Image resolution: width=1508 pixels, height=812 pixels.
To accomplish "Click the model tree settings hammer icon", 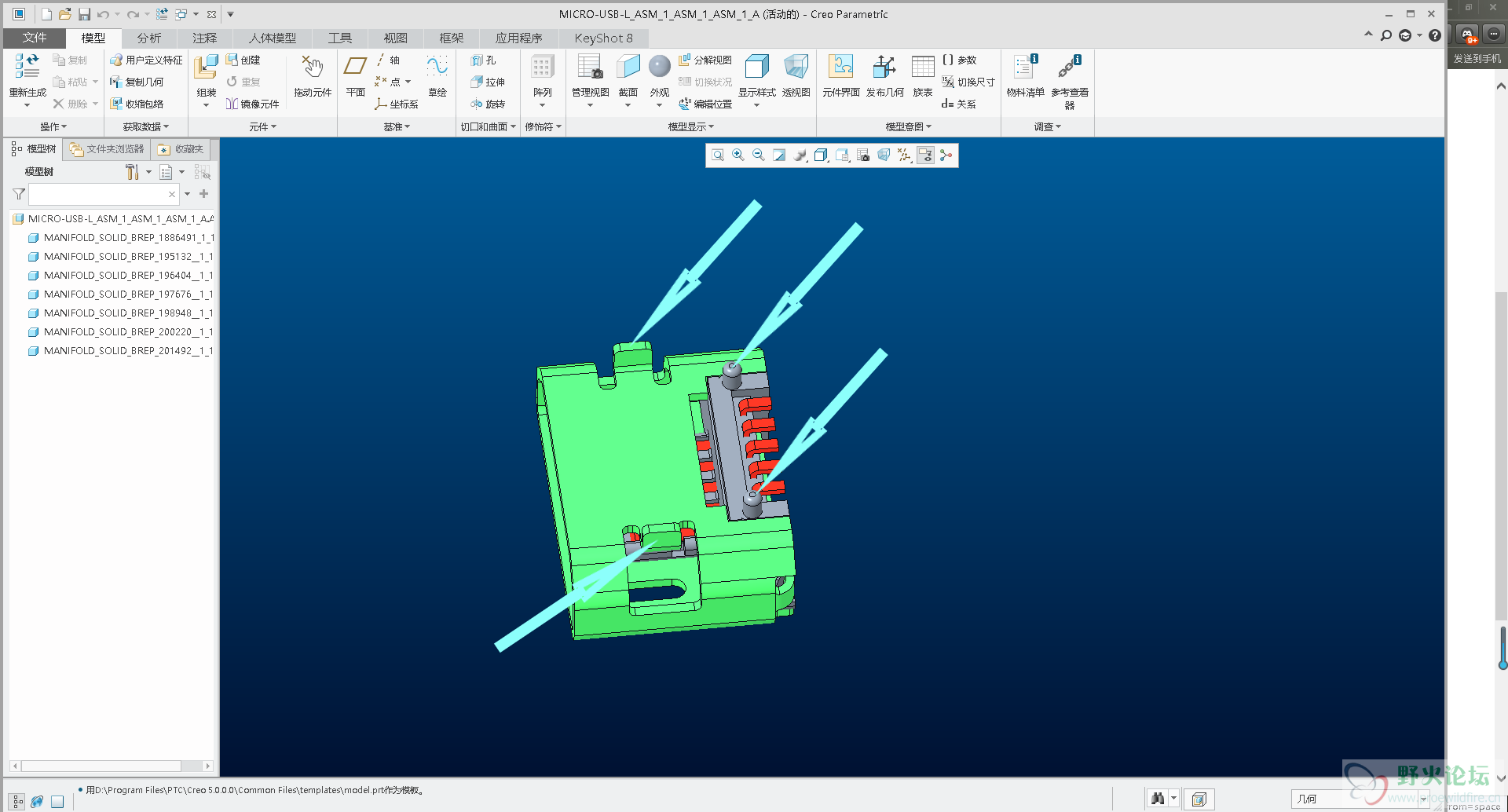I will pos(132,172).
